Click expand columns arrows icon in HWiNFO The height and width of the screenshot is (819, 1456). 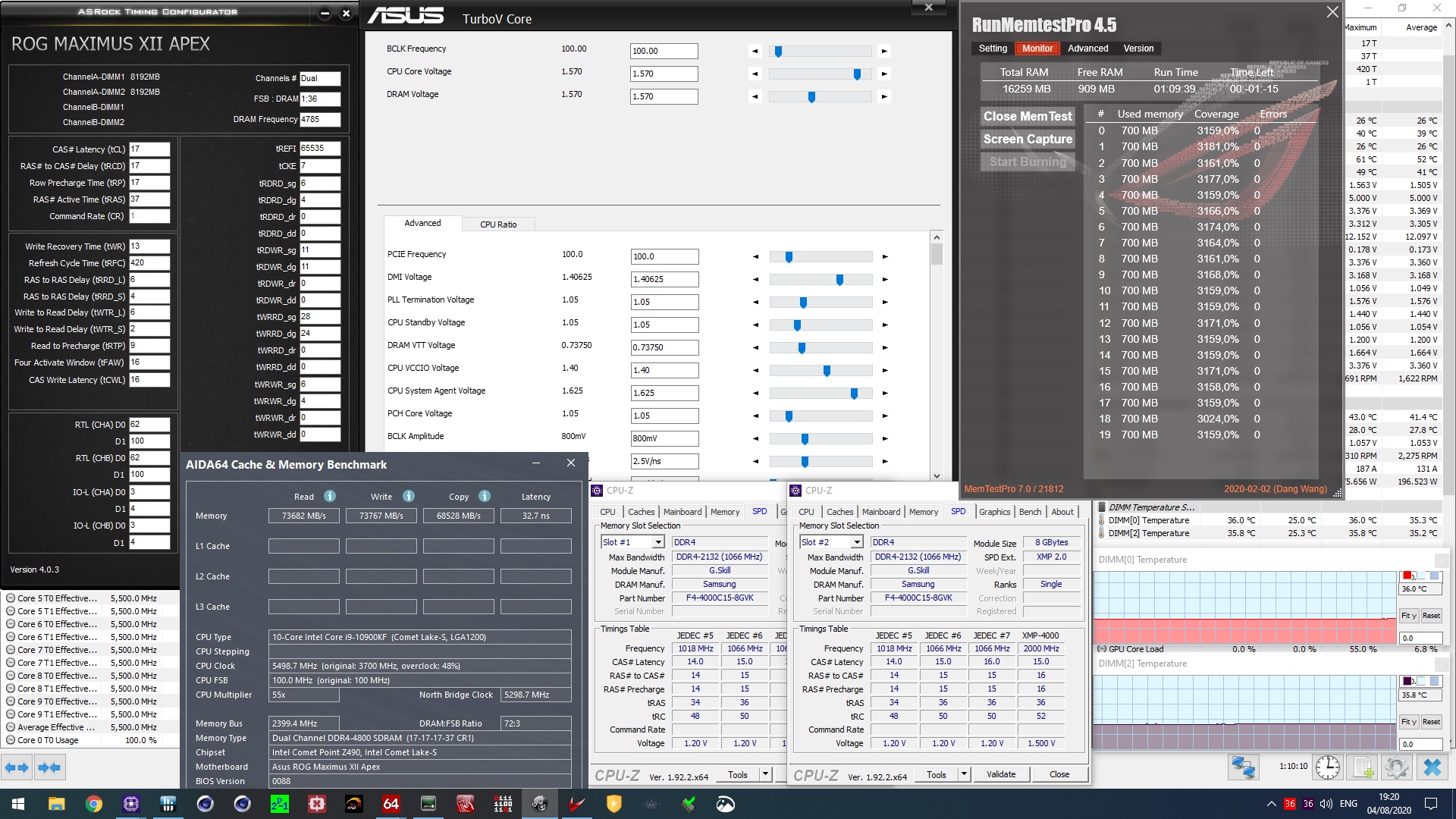(x=17, y=767)
